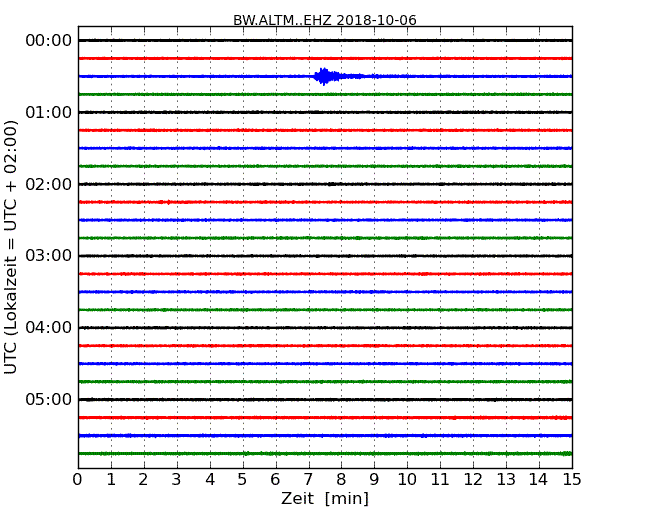Click the last green trace at 05:45
Screen dimensions: 650x520
click(x=325, y=454)
